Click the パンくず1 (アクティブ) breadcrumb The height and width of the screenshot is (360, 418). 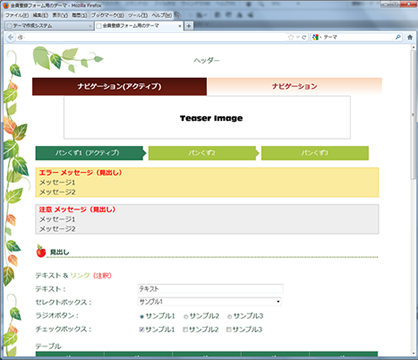tap(90, 153)
